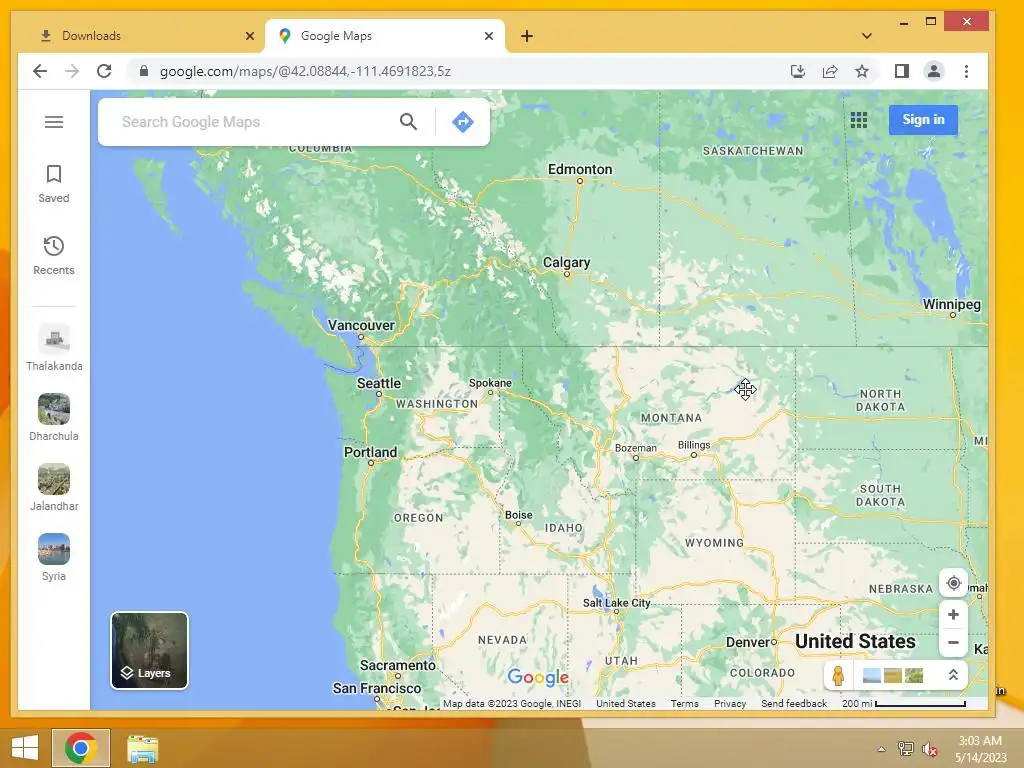The width and height of the screenshot is (1024, 768).
Task: Select the Street View pegman
Action: tap(839, 675)
